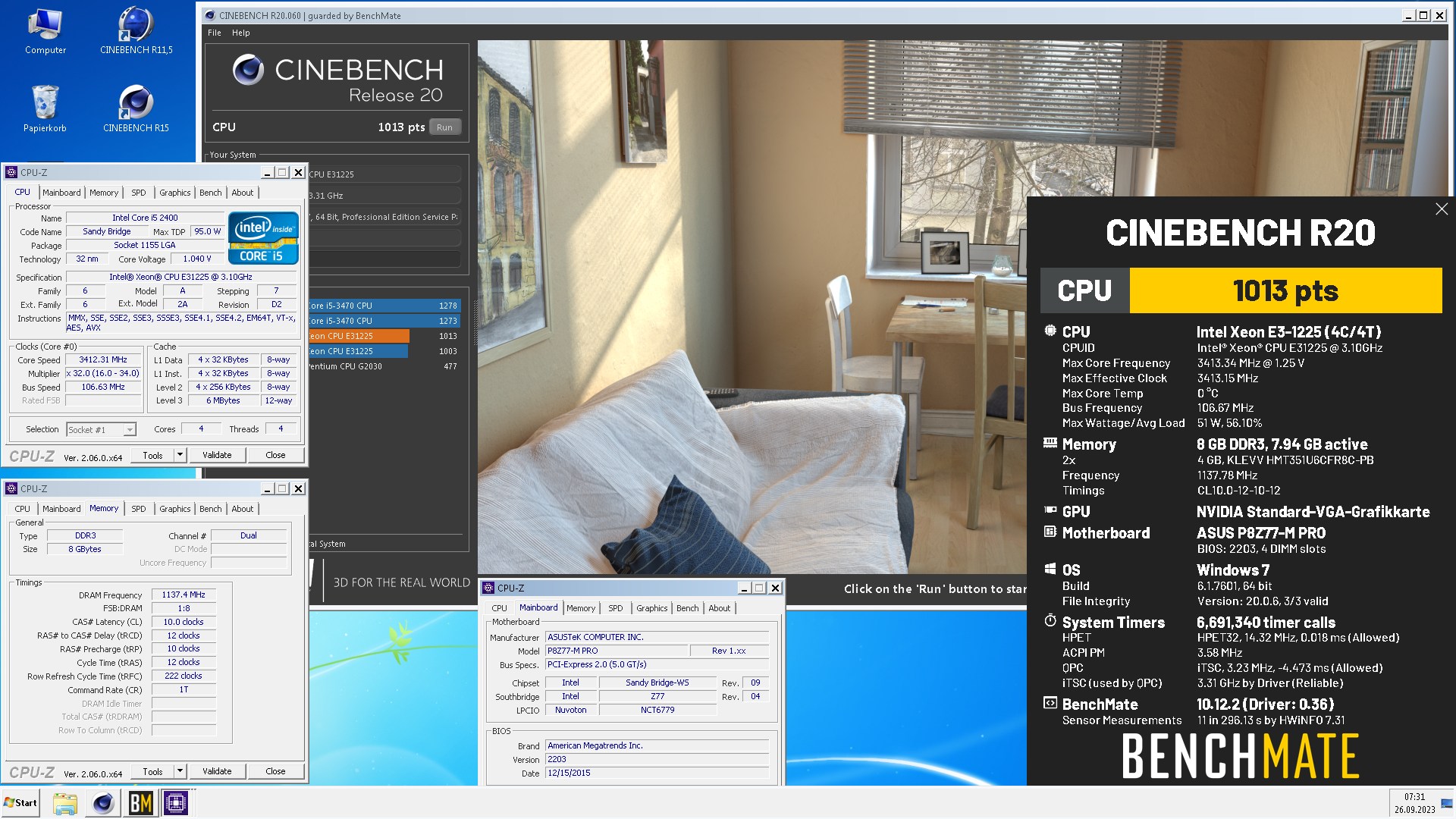The width and height of the screenshot is (1456, 819).
Task: Click the Start button
Action: (x=21, y=803)
